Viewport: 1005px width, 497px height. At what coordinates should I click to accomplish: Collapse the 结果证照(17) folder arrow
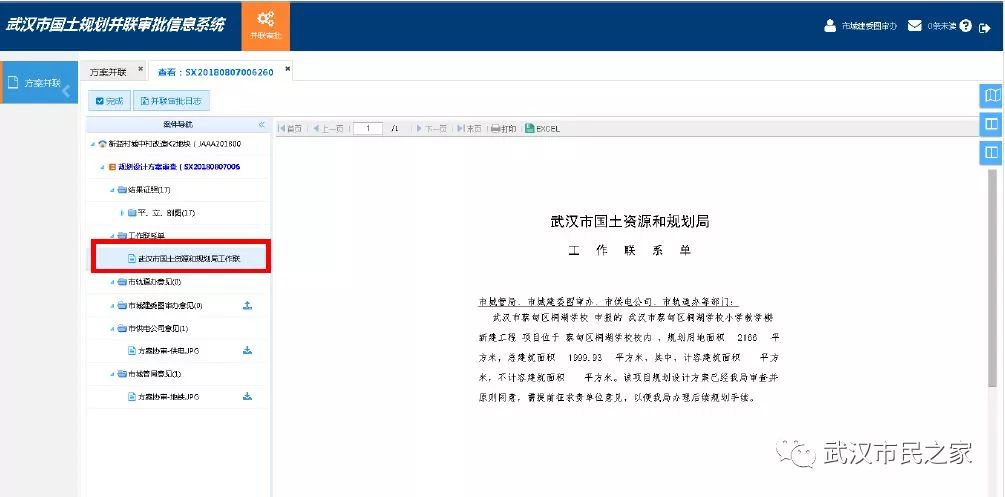coord(112,190)
